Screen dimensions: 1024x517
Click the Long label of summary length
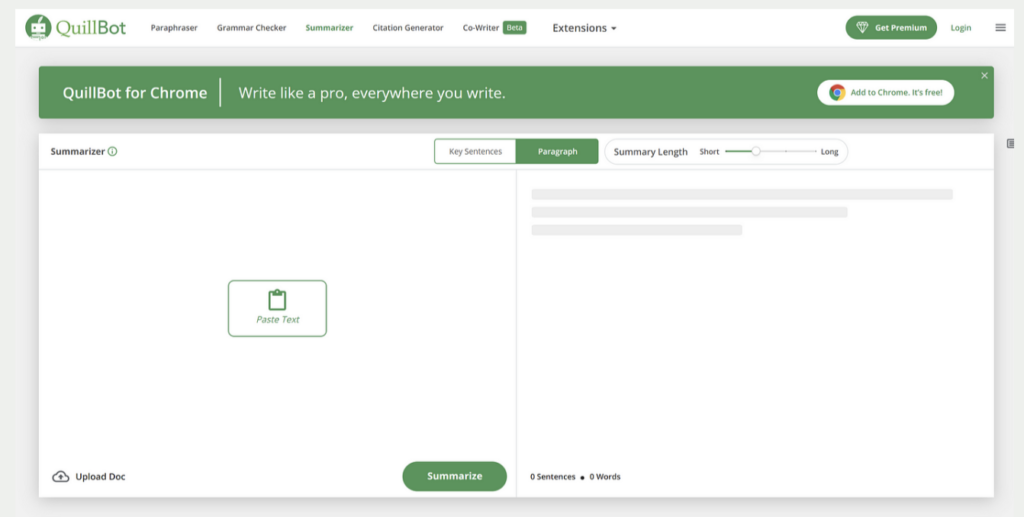[x=829, y=152]
